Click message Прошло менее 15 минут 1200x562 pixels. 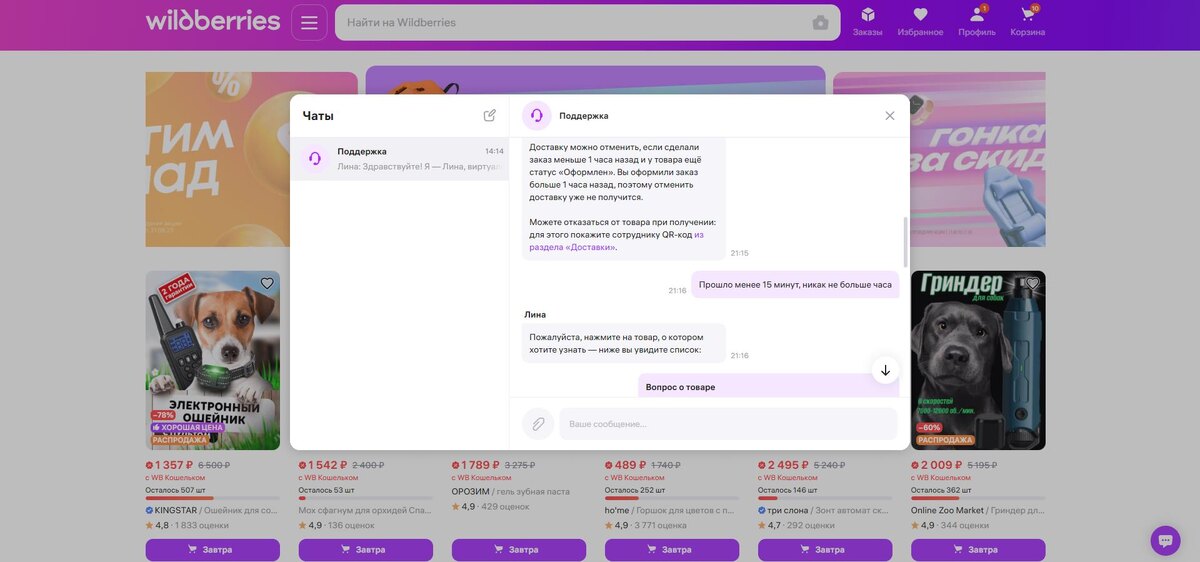[x=795, y=284]
